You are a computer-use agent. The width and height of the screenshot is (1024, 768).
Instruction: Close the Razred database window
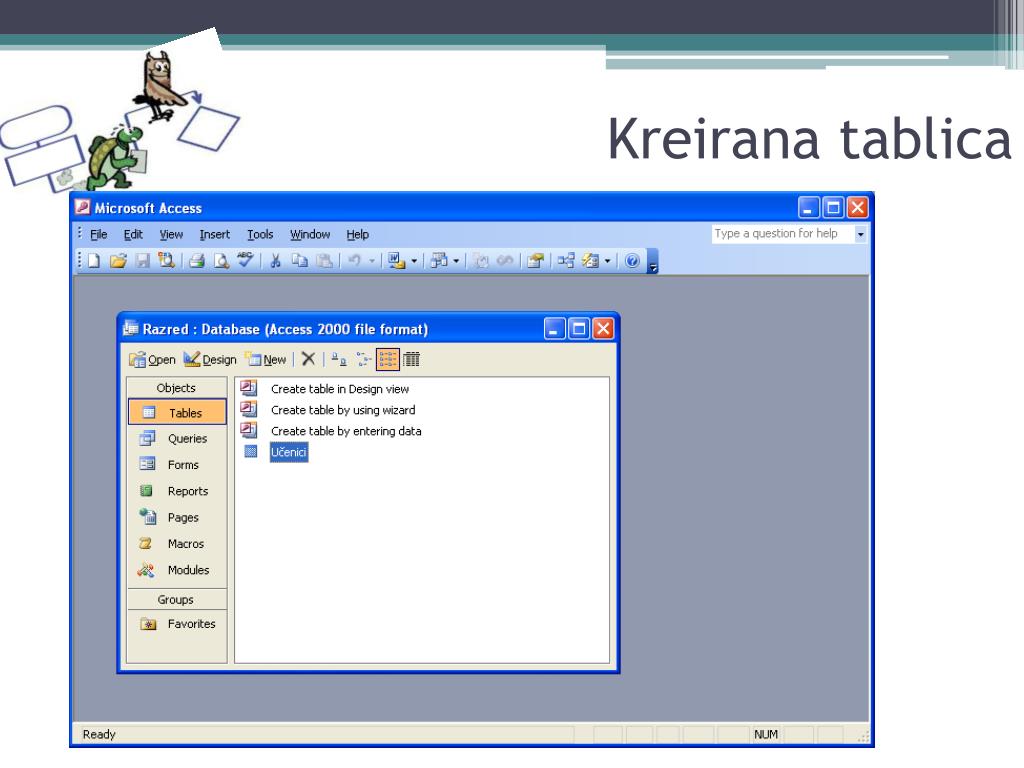pyautogui.click(x=603, y=328)
